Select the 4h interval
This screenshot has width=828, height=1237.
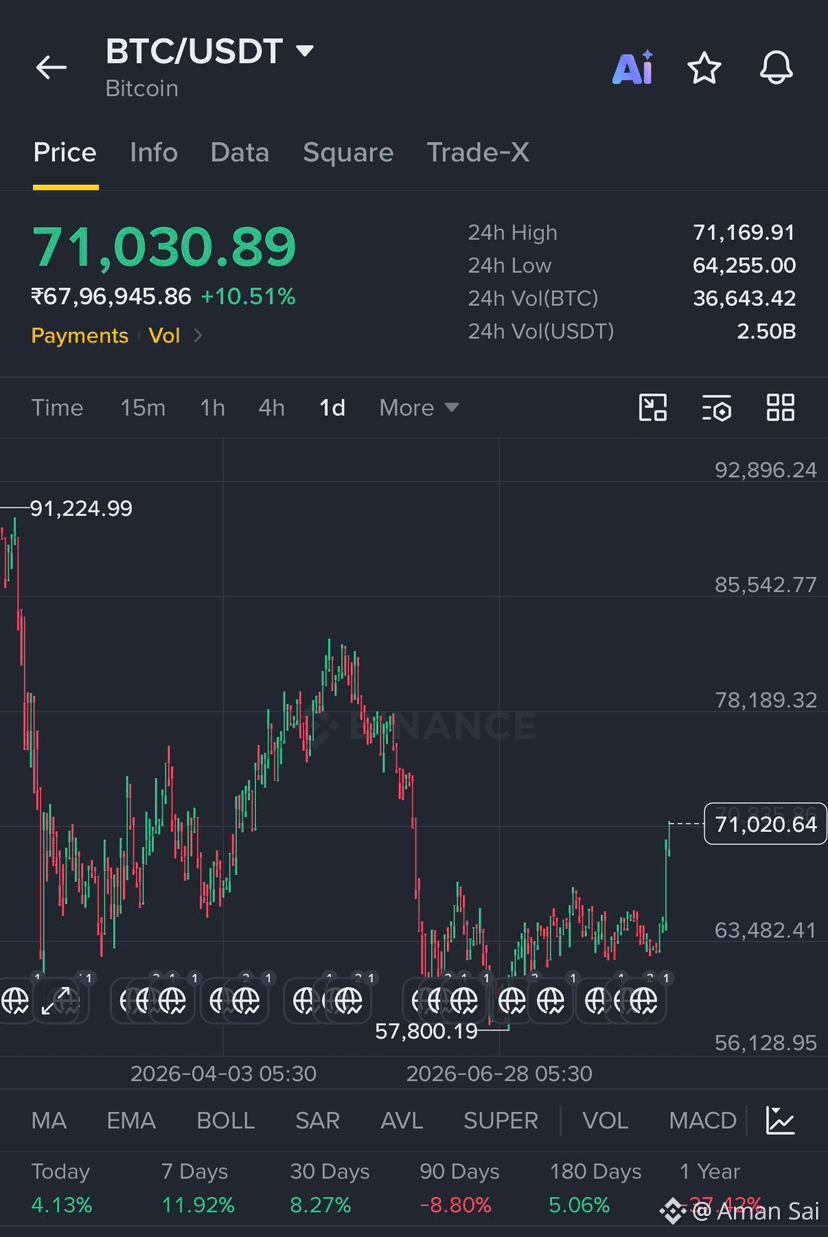click(272, 407)
